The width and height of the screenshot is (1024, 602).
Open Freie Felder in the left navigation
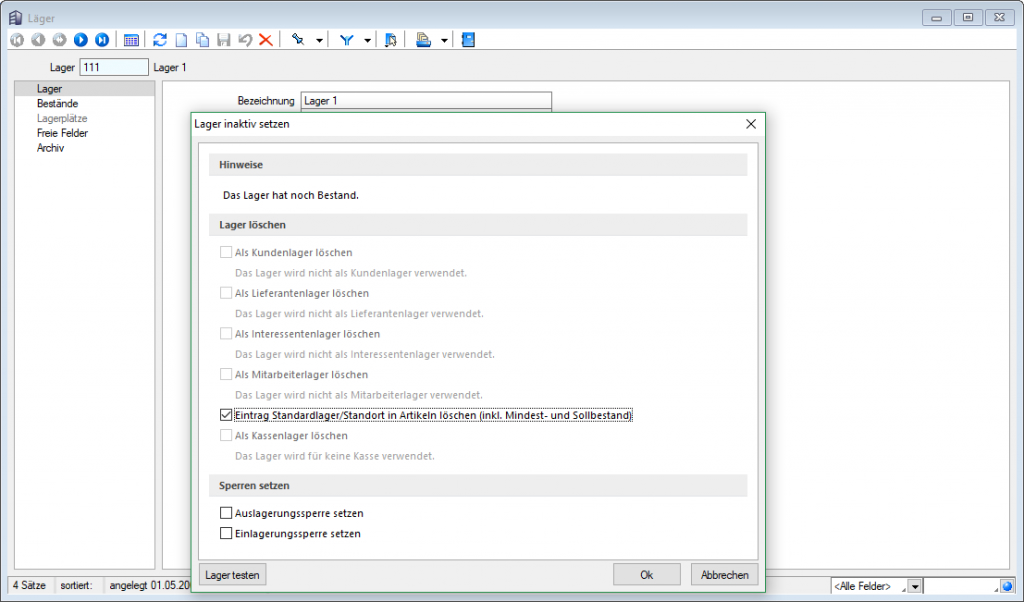(62, 133)
